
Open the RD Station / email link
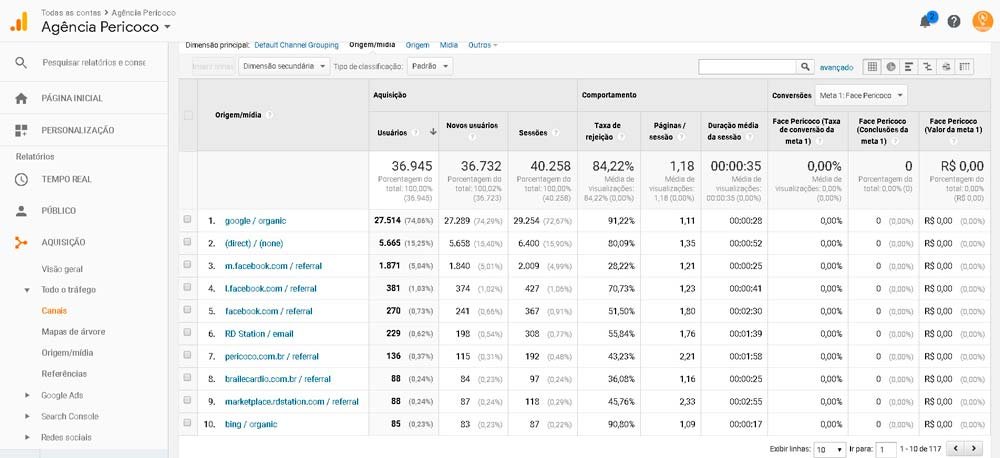coord(259,334)
